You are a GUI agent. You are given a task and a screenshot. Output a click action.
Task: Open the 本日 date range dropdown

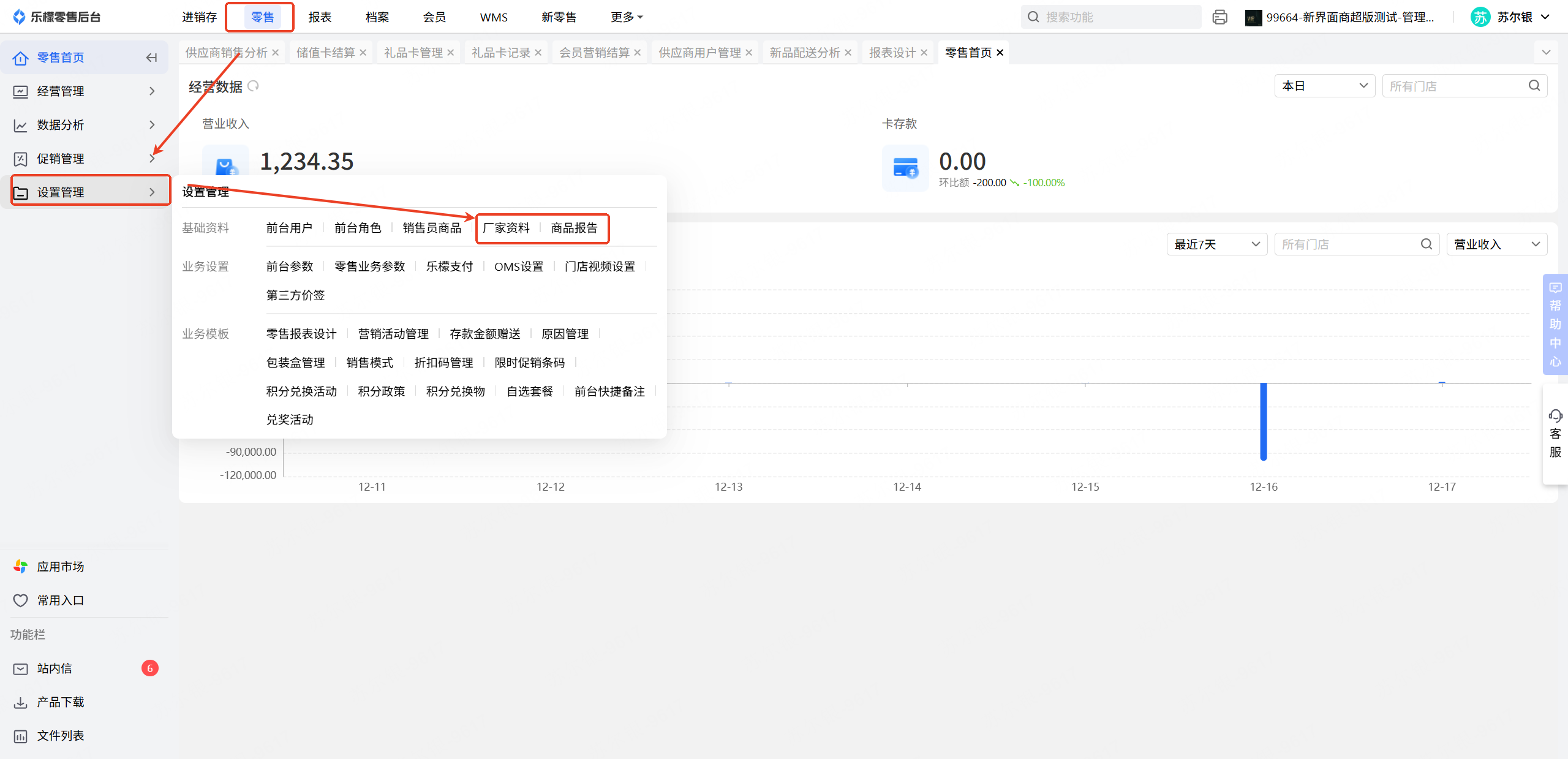(1324, 86)
